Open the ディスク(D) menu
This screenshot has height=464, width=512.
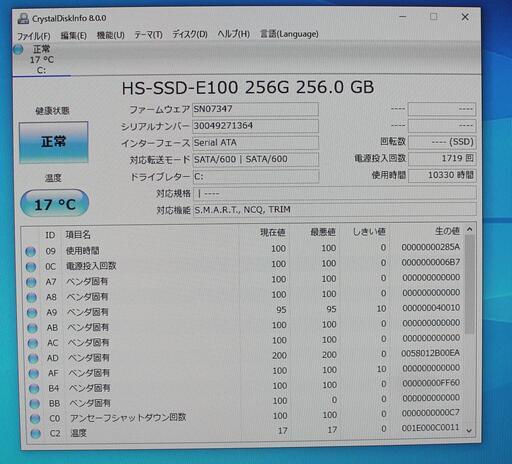(190, 34)
